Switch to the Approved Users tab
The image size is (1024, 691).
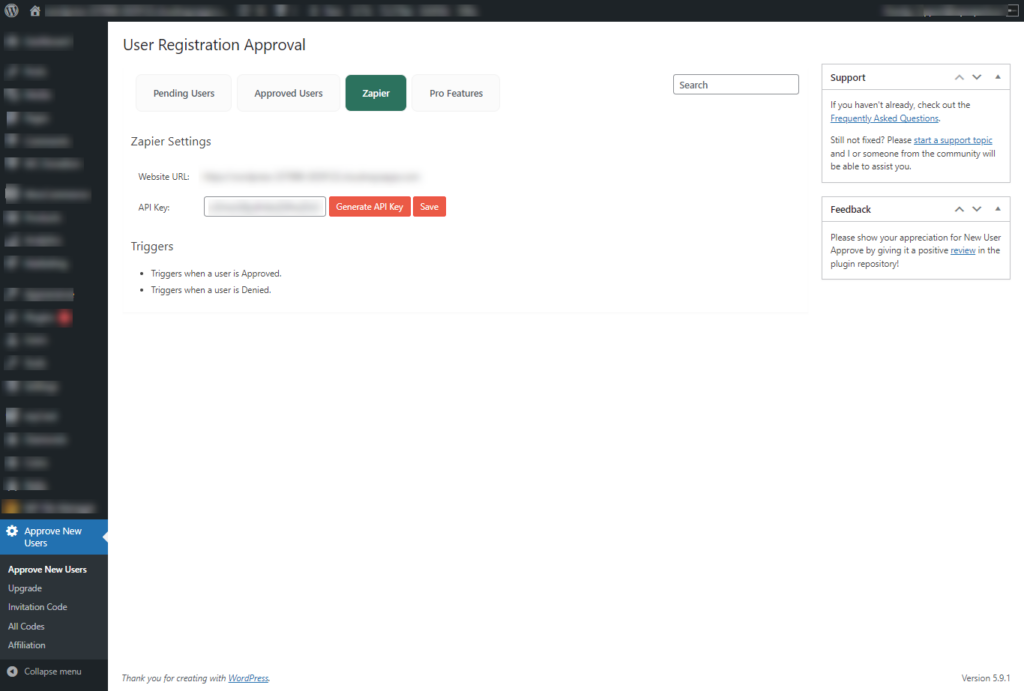289,93
